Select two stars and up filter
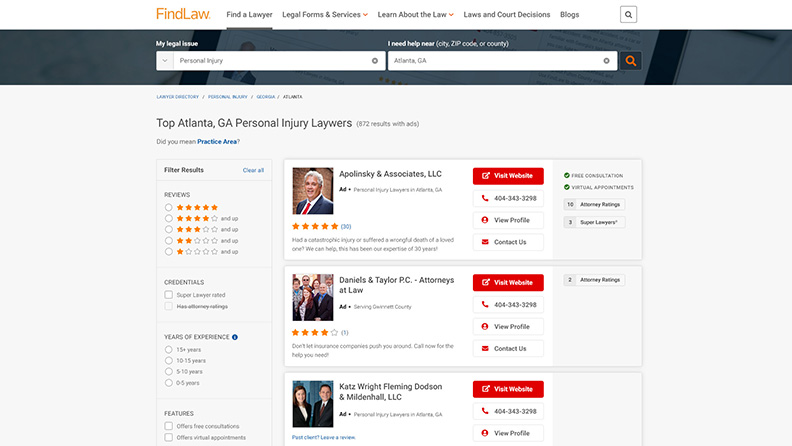 (x=169, y=240)
